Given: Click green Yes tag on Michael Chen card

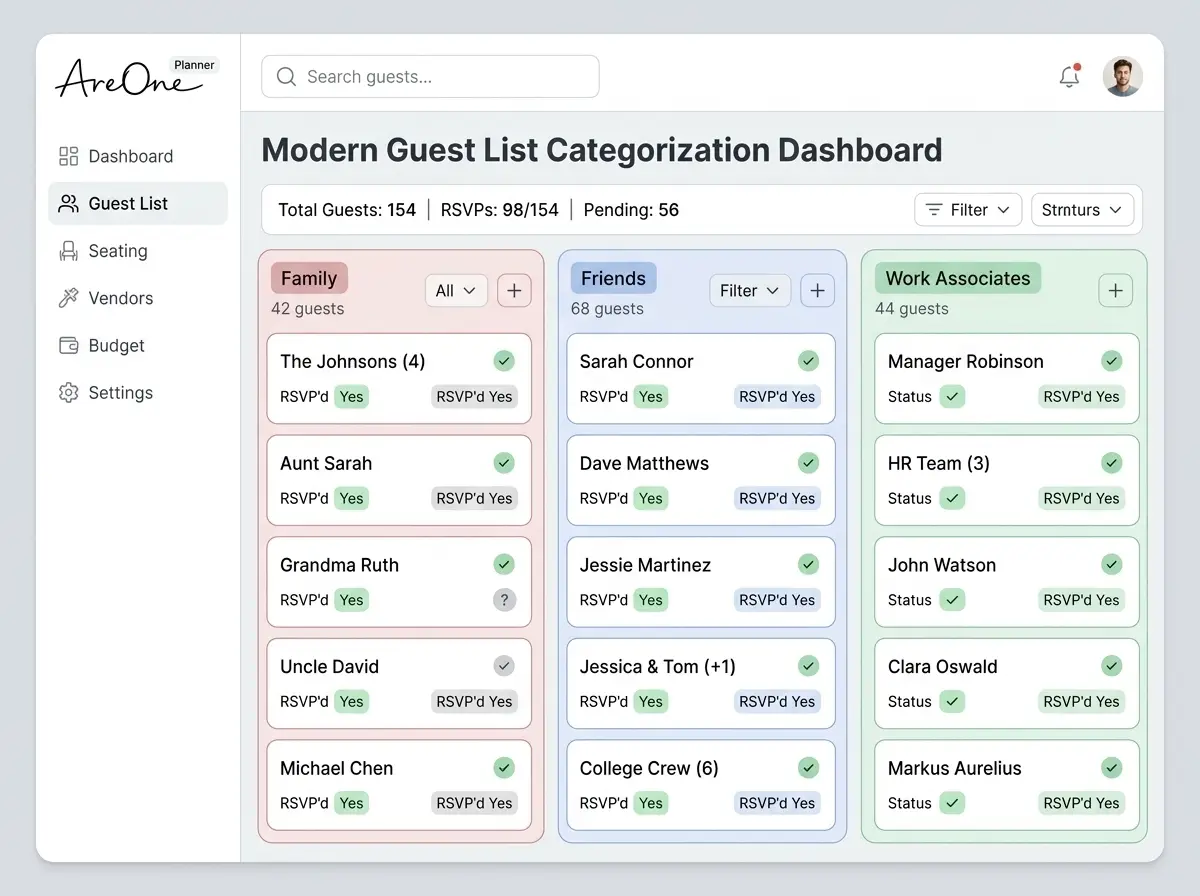Looking at the screenshot, I should coord(351,803).
